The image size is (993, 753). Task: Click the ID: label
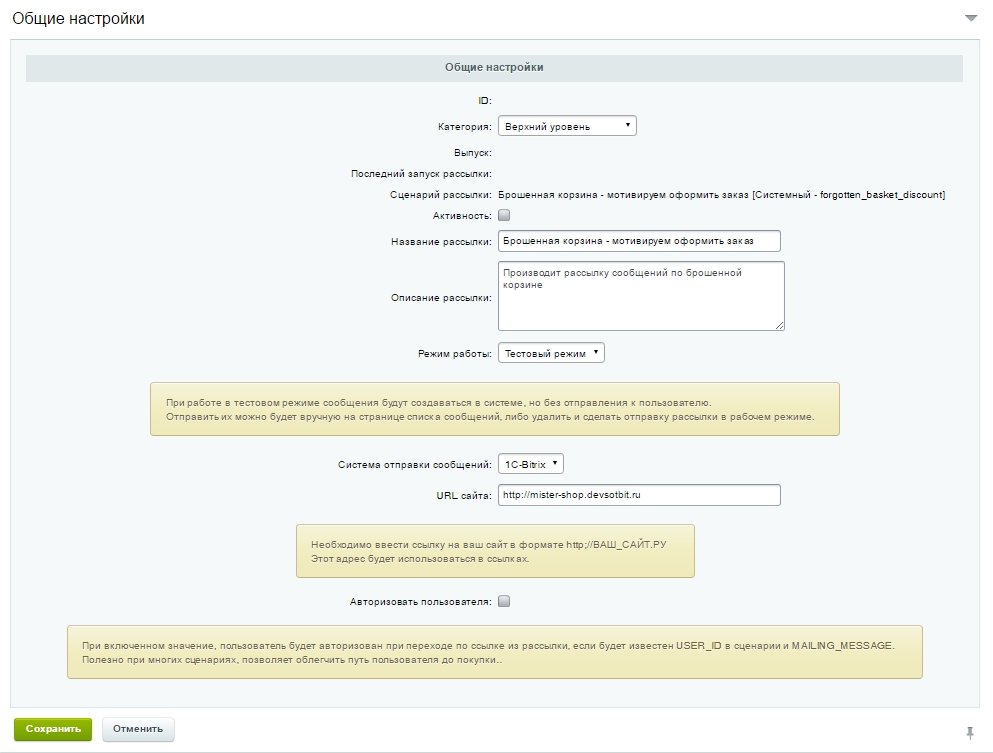tap(484, 101)
